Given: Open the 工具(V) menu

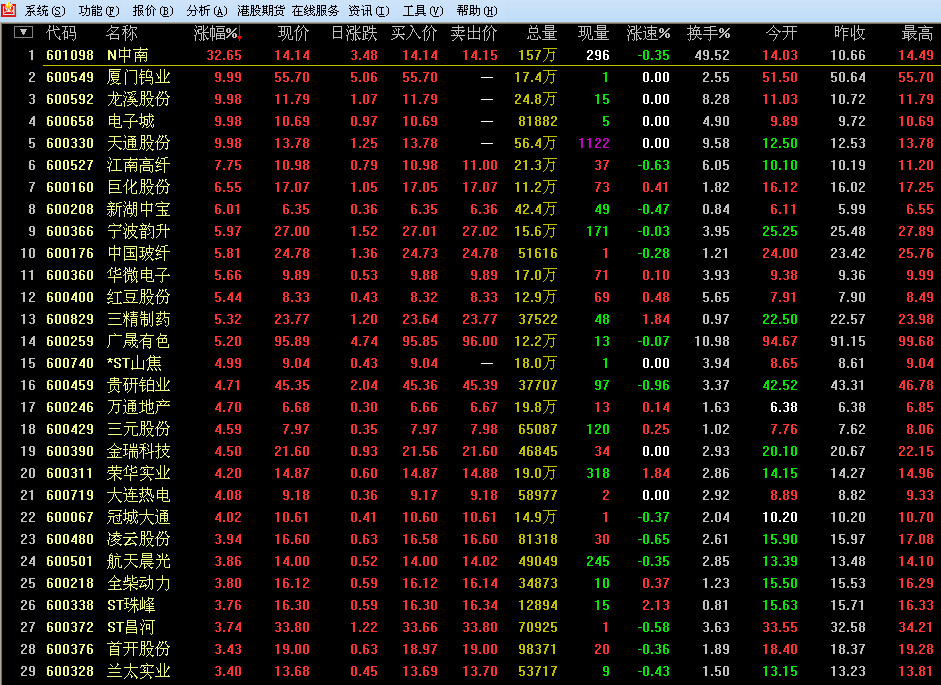Looking at the screenshot, I should (x=423, y=11).
